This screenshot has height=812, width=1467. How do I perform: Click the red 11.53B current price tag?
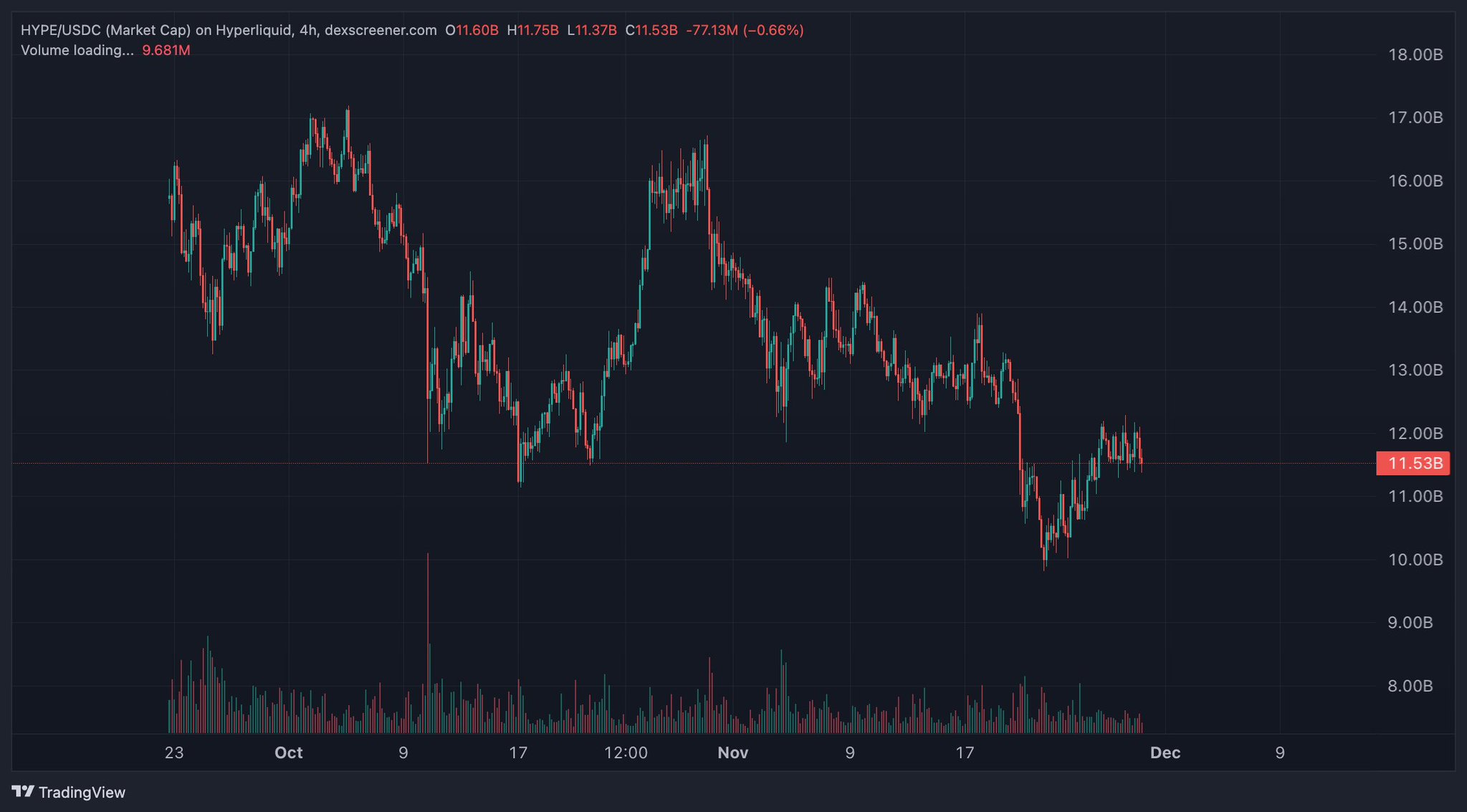point(1413,464)
